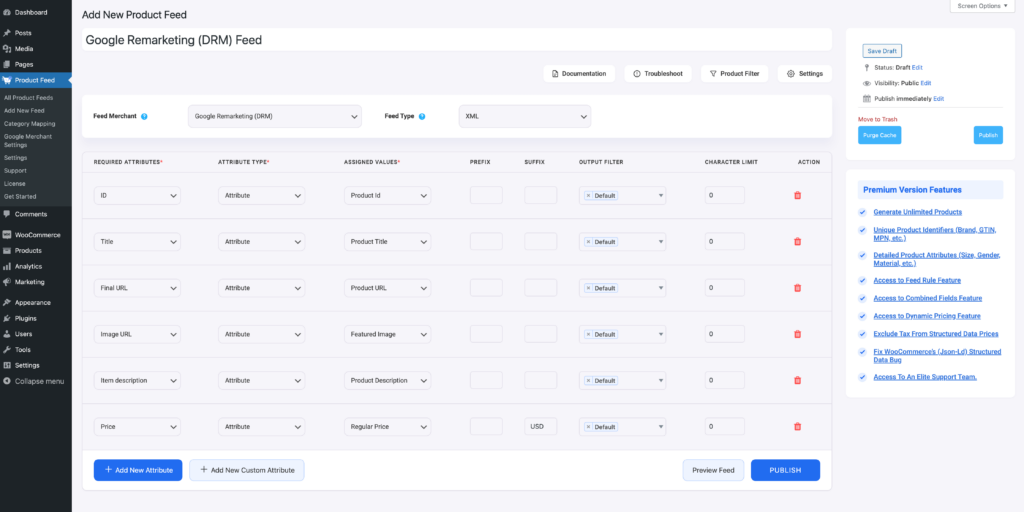Click the large blue PUBLISH button
Image resolution: width=1024 pixels, height=512 pixels.
click(x=785, y=470)
